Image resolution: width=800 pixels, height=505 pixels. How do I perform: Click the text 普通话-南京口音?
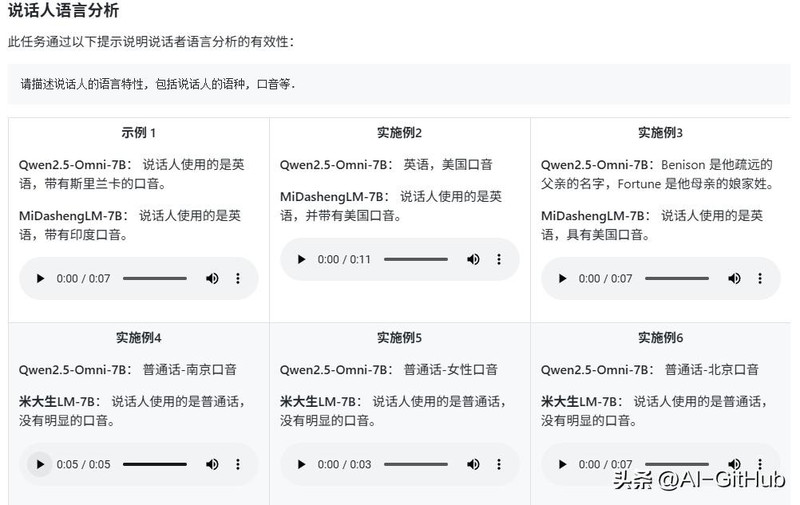(189, 370)
